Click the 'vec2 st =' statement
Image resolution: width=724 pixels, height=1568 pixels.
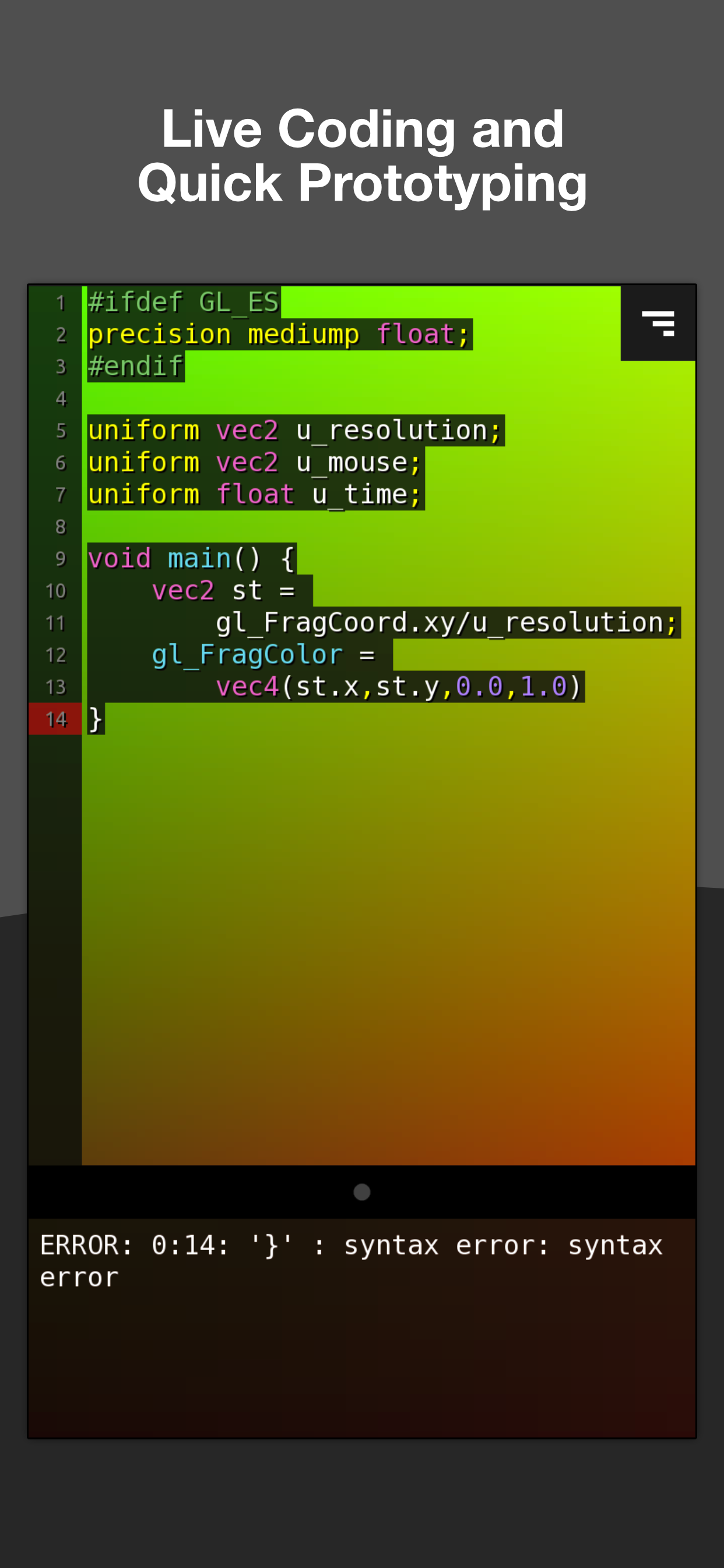coord(223,590)
